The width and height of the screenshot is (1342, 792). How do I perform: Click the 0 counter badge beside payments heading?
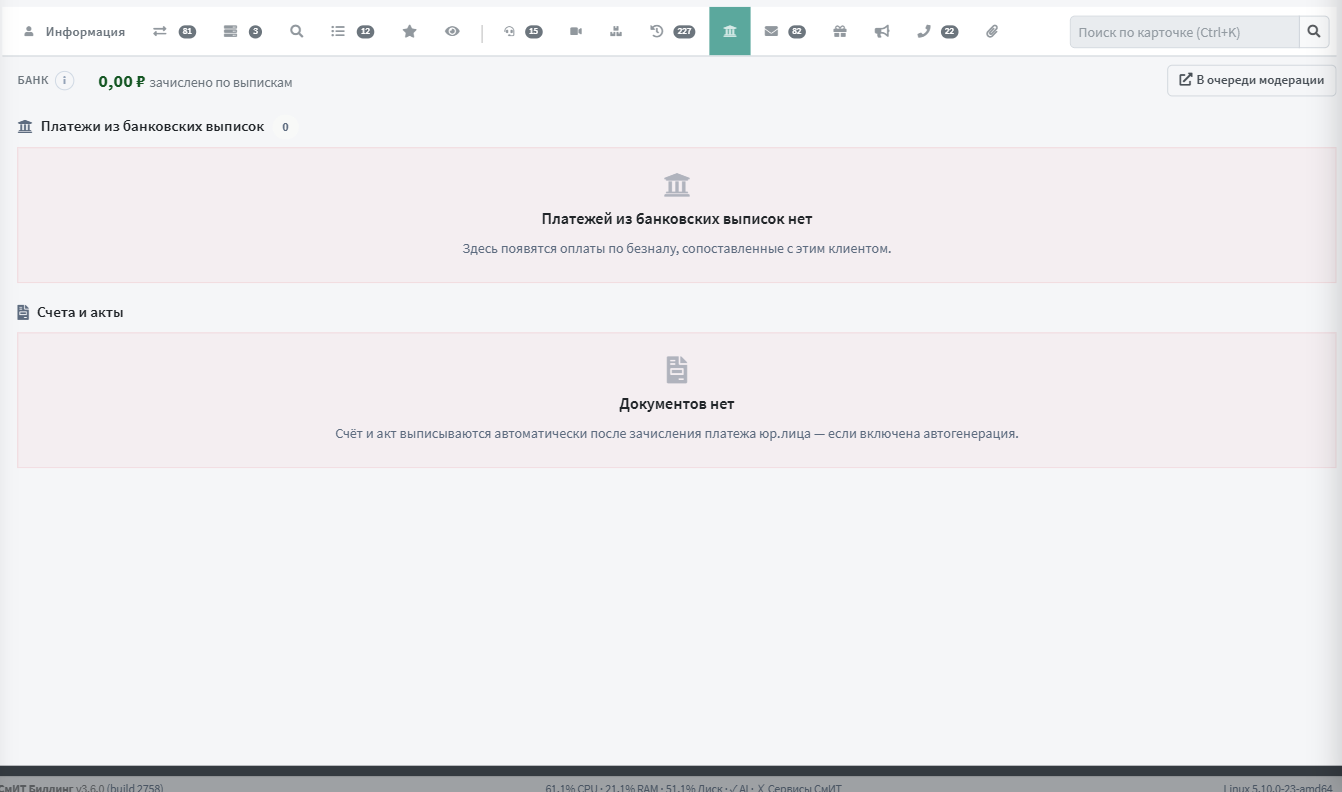point(285,127)
